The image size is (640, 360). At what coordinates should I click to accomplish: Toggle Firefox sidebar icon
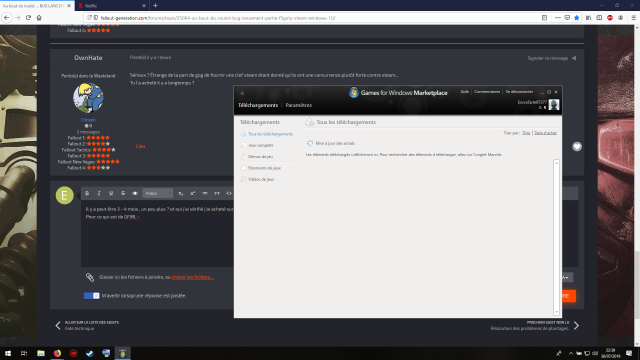(599, 18)
